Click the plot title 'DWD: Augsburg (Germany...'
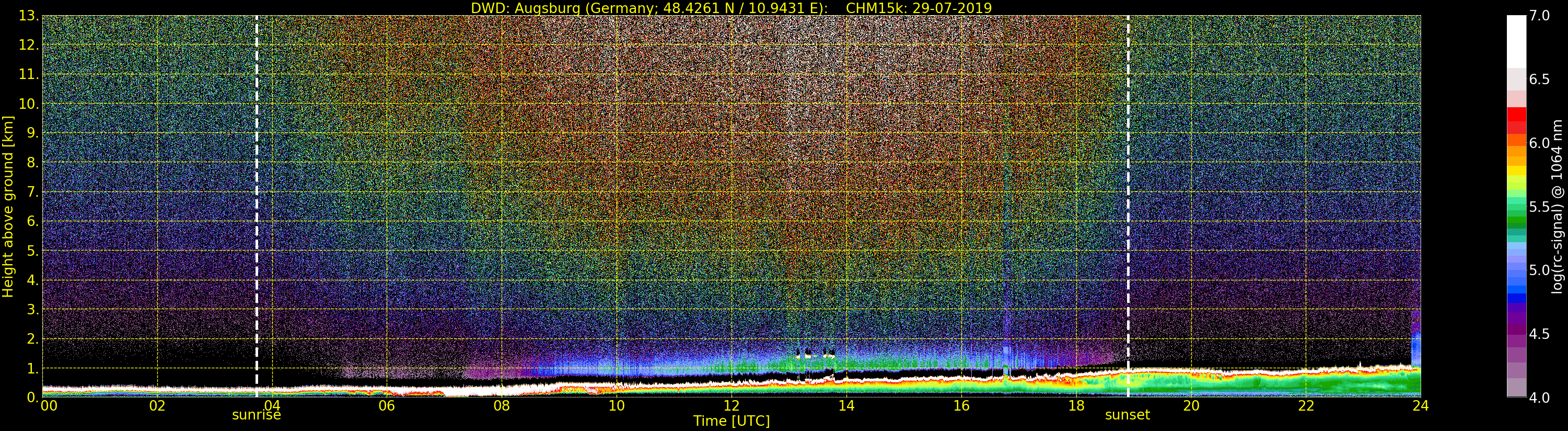The height and width of the screenshot is (431, 1568). tap(731, 8)
